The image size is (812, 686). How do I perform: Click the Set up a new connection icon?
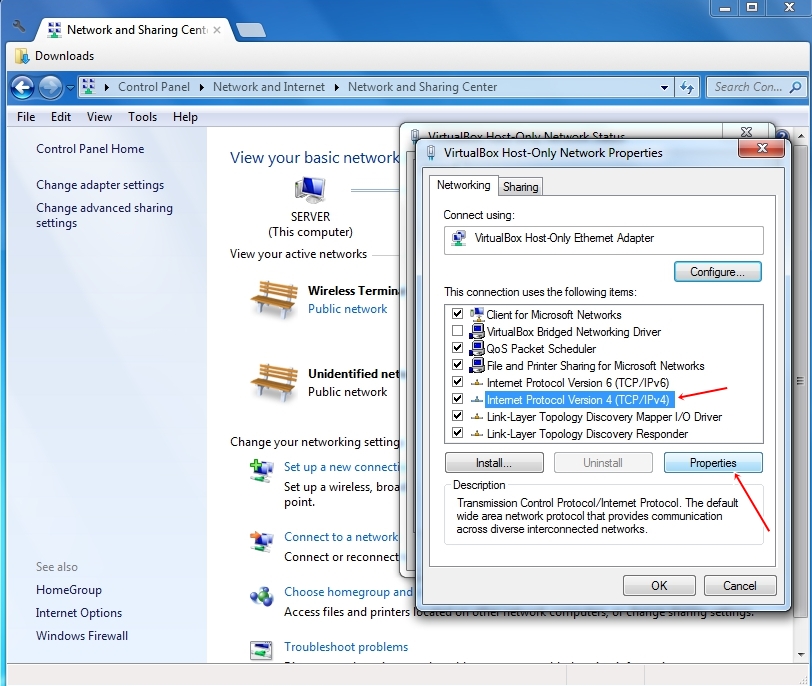262,470
